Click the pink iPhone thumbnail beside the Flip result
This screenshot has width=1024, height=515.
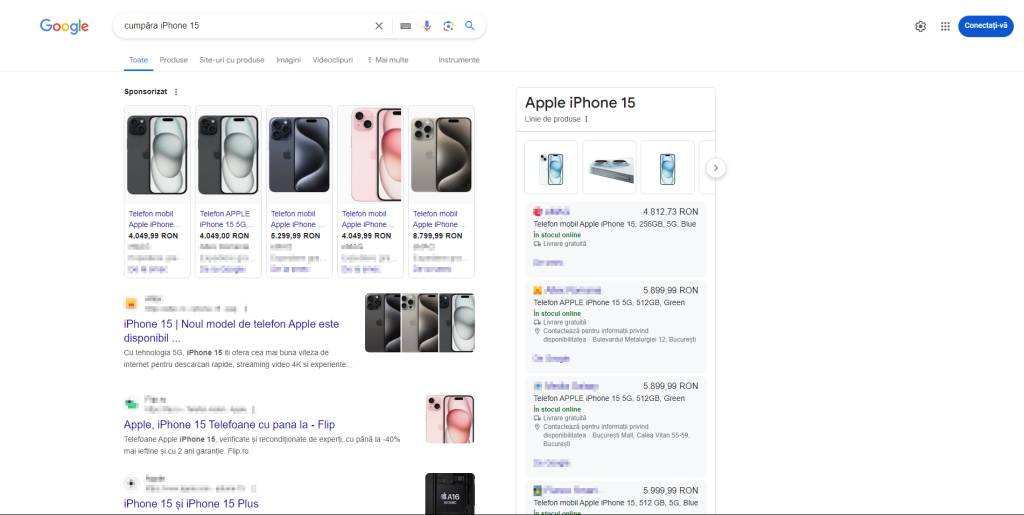point(450,419)
